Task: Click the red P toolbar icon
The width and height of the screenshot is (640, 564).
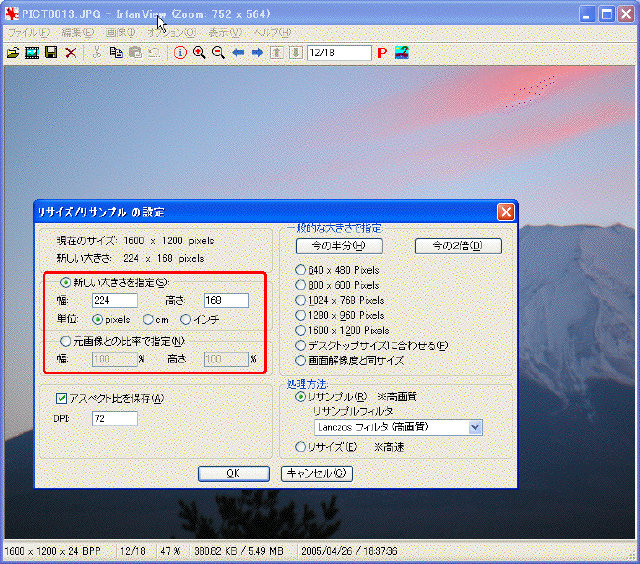Action: pos(382,52)
